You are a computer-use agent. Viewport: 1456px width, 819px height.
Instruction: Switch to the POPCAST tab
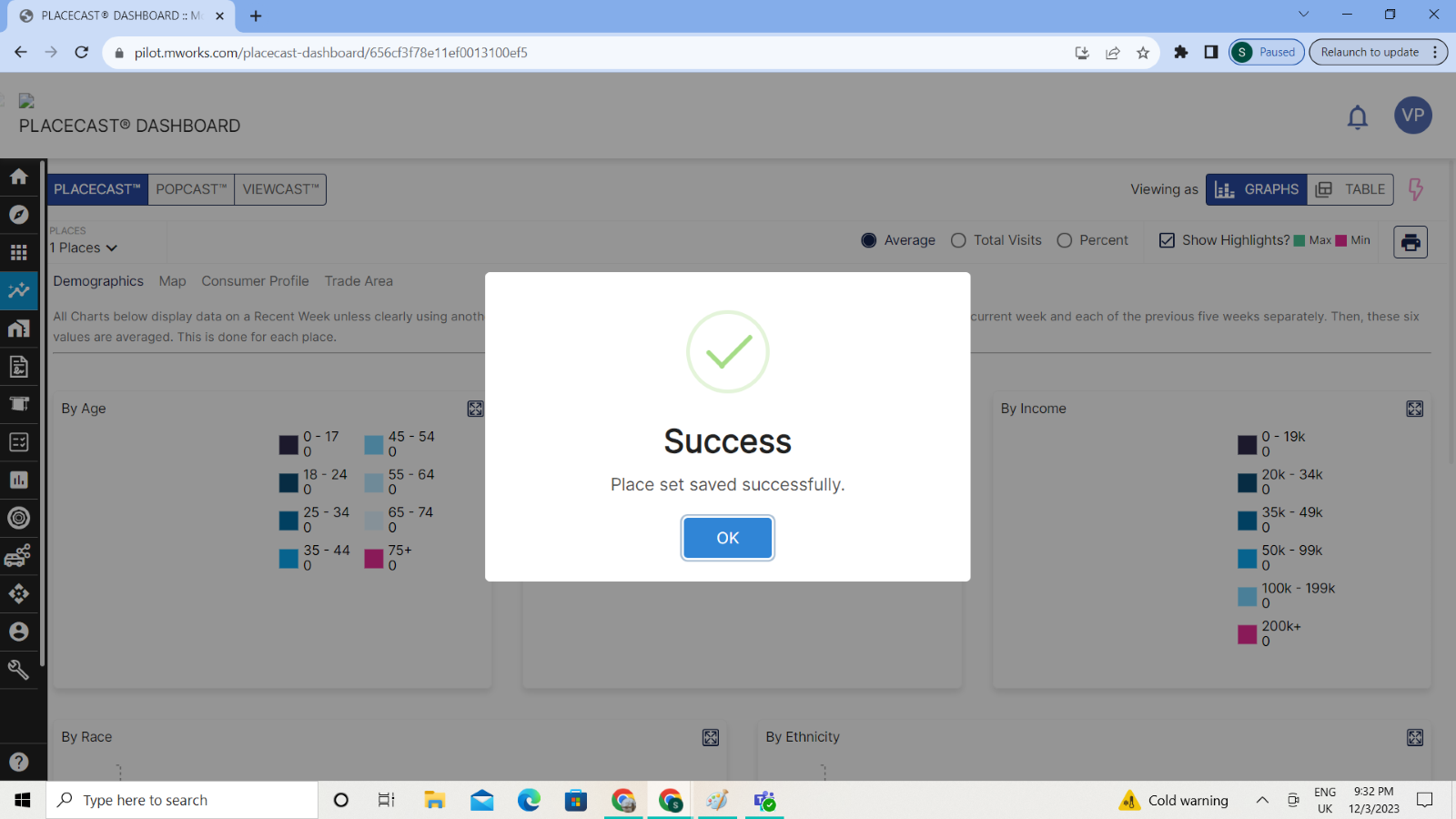tap(191, 189)
